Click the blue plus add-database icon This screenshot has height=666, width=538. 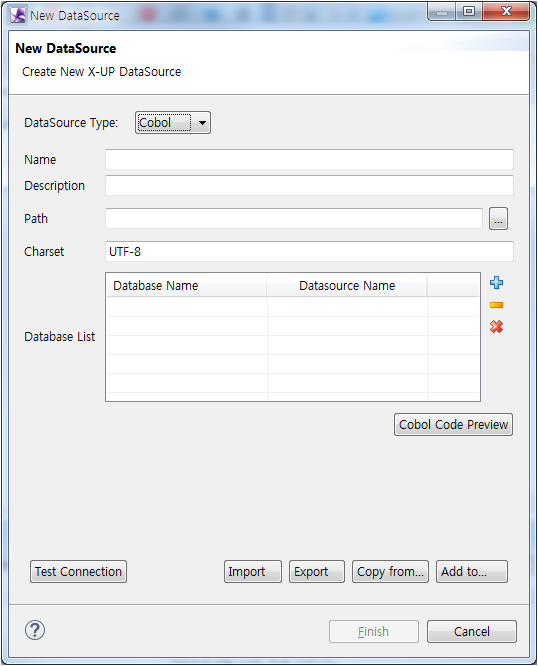pyautogui.click(x=496, y=283)
